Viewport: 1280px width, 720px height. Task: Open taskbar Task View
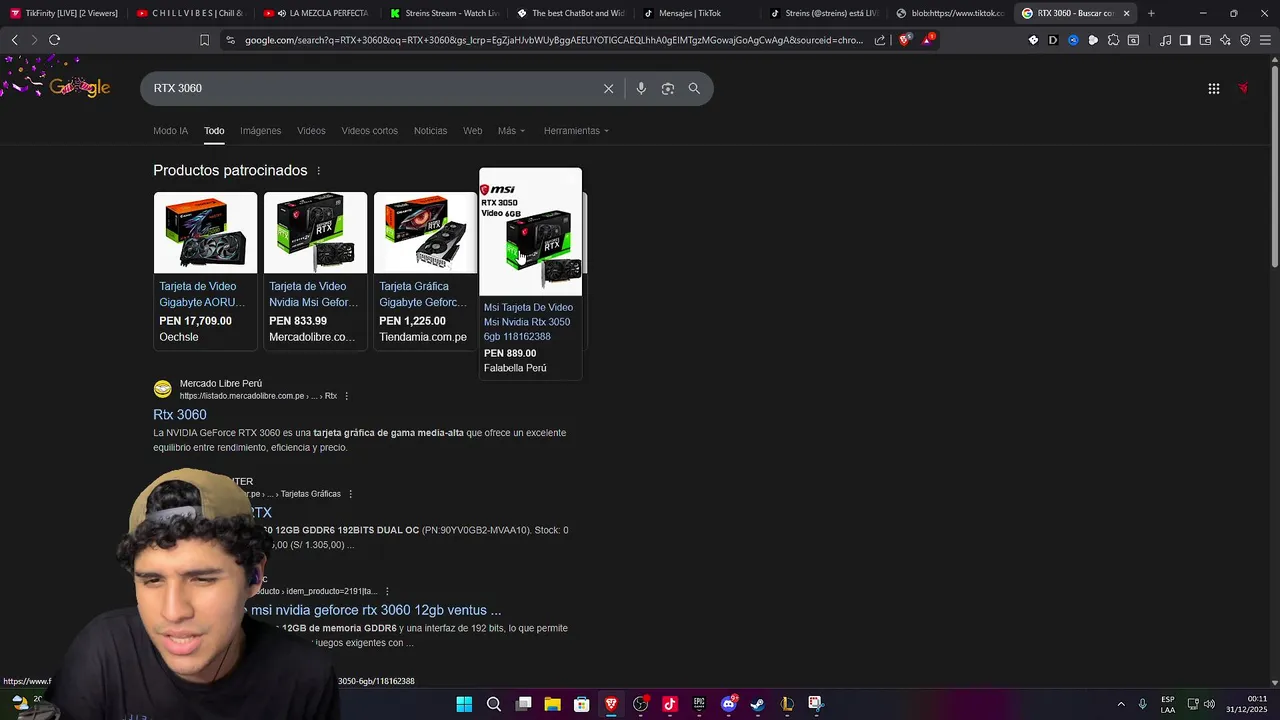523,704
